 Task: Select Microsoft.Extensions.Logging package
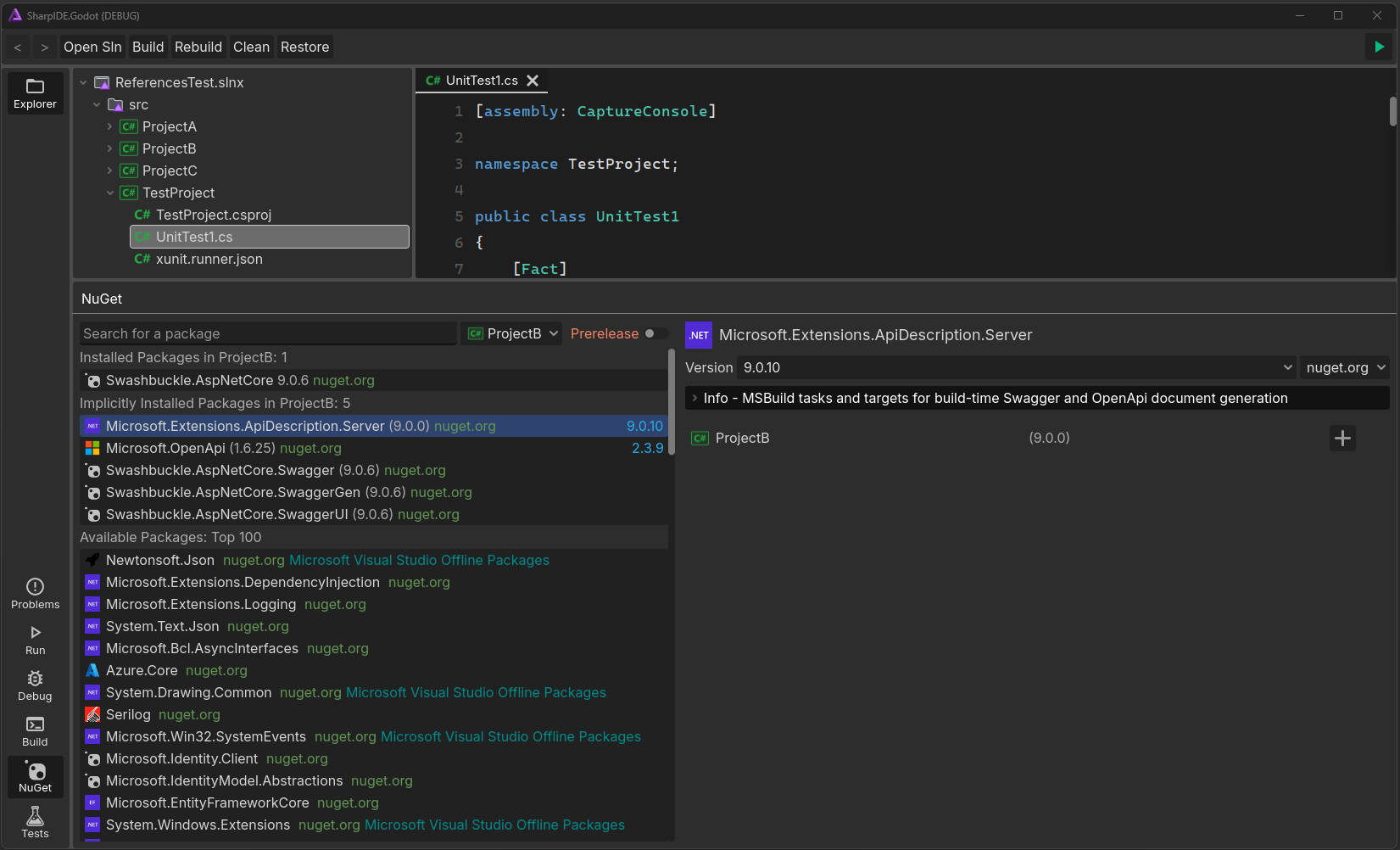374,604
